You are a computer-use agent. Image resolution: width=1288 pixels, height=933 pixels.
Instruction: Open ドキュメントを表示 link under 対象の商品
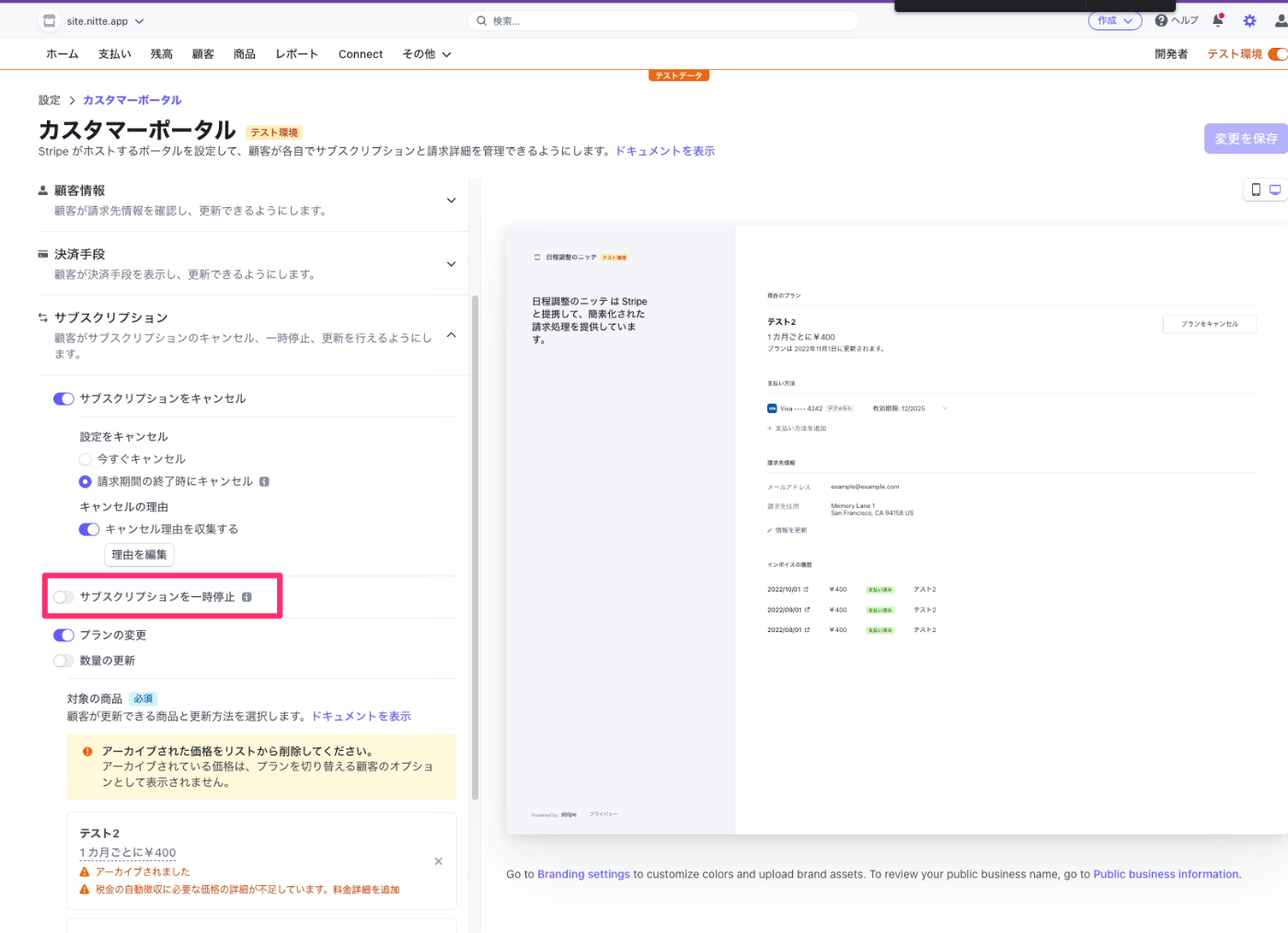(x=362, y=716)
